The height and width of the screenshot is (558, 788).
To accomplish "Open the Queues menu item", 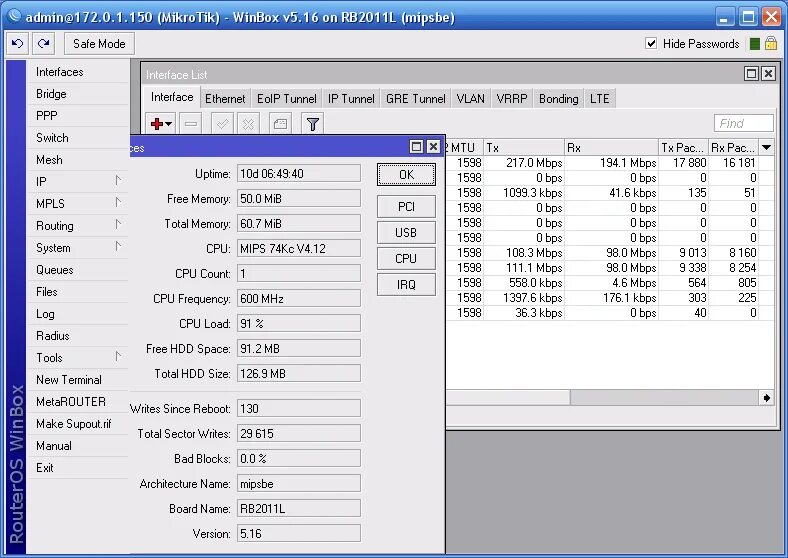I will pyautogui.click(x=77, y=270).
